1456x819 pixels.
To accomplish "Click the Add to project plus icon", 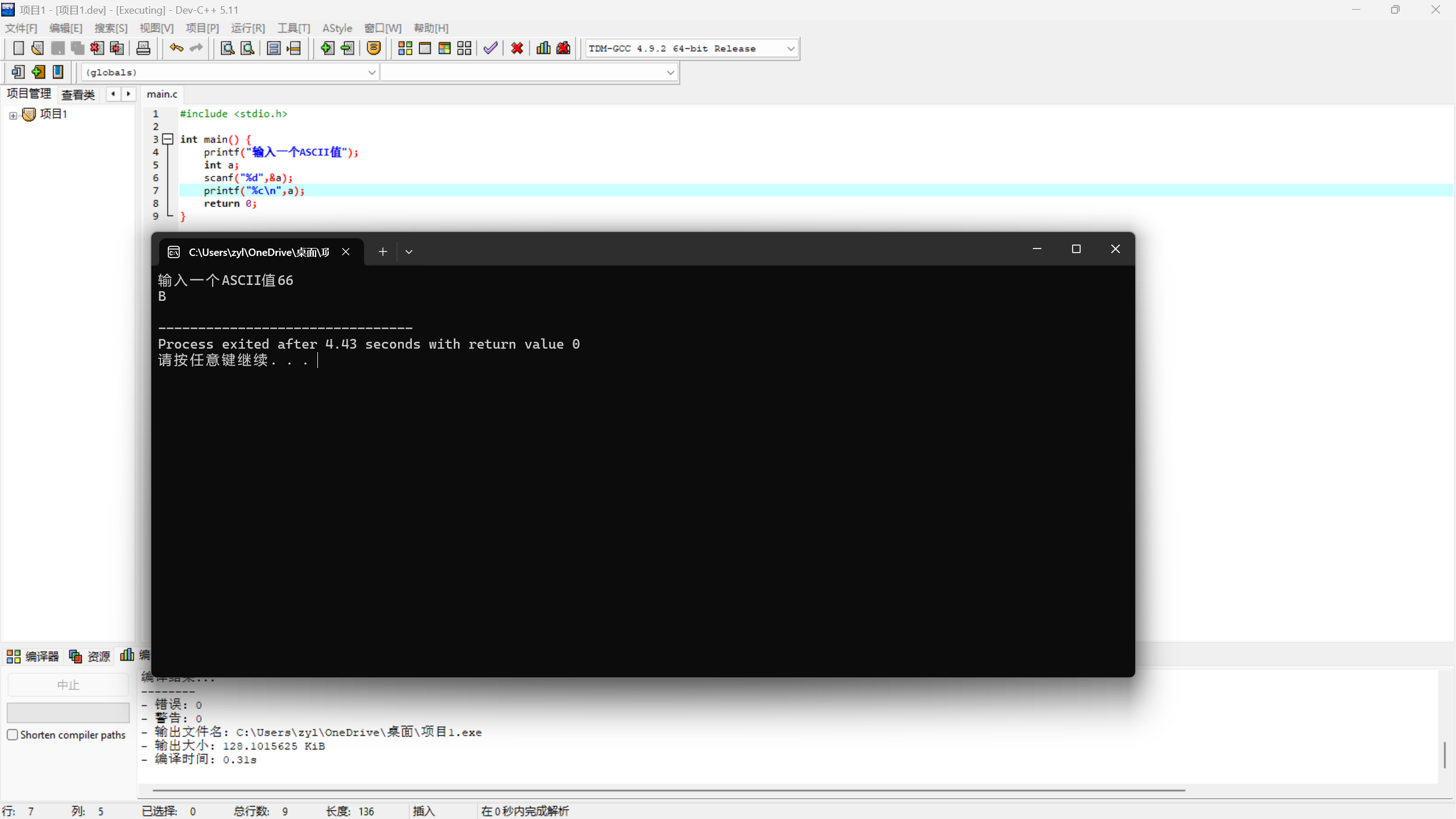I will tap(327, 48).
